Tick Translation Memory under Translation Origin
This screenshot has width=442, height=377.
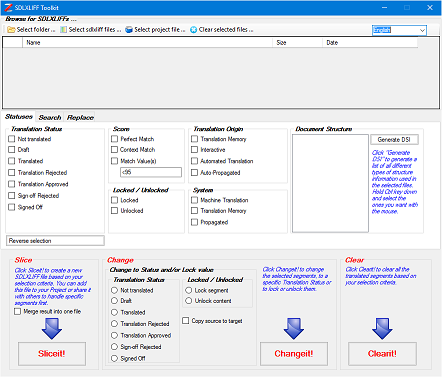tap(194, 139)
